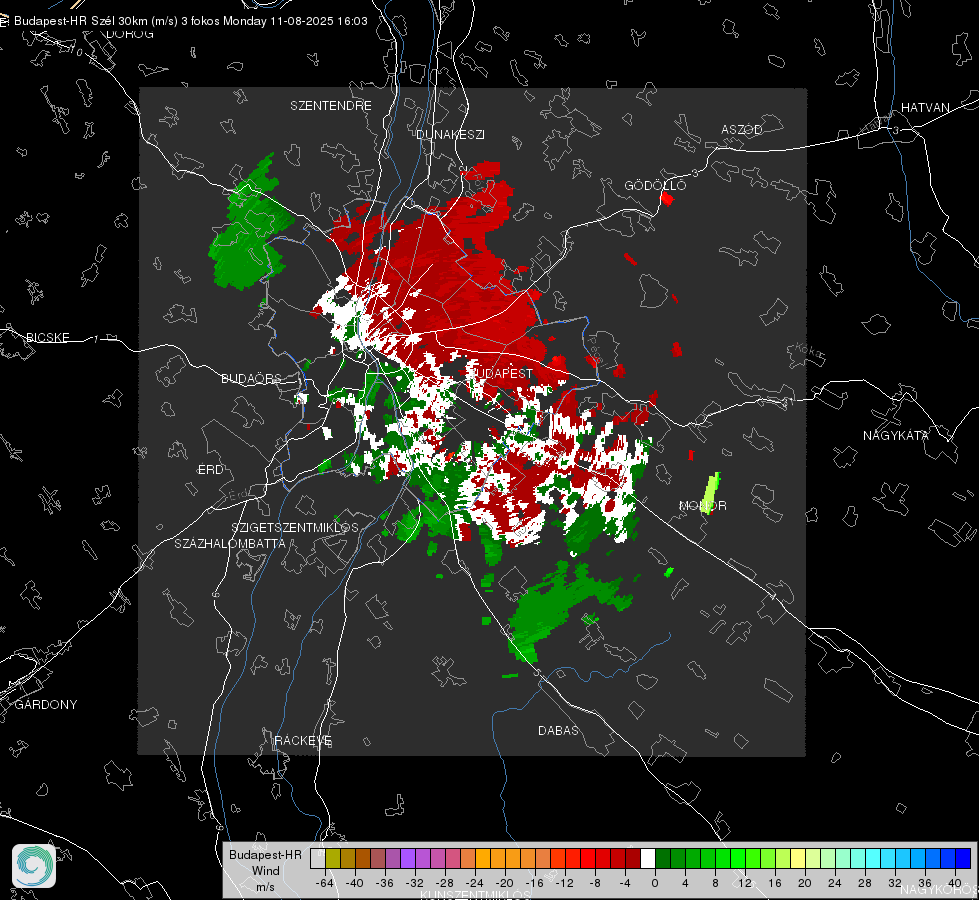979x900 pixels.
Task: Click the legend title Budapest-HR Wind m/s
Action: (x=265, y=871)
